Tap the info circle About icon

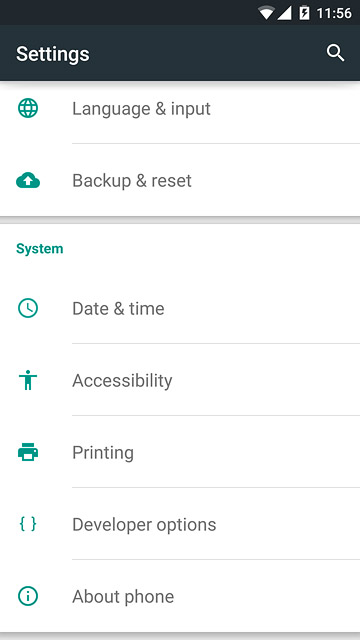coord(28,596)
